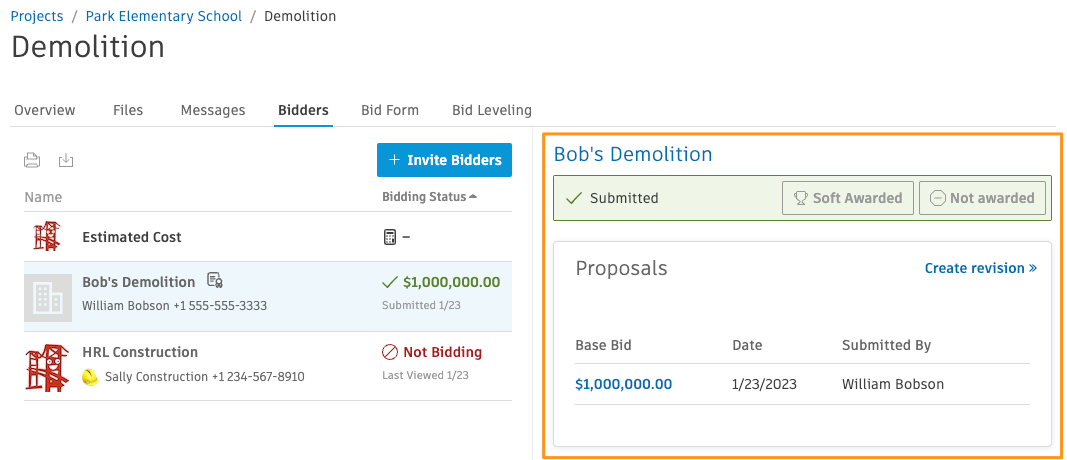Toggle the Soft Awarded status button
1067x460 pixels.
tap(848, 198)
